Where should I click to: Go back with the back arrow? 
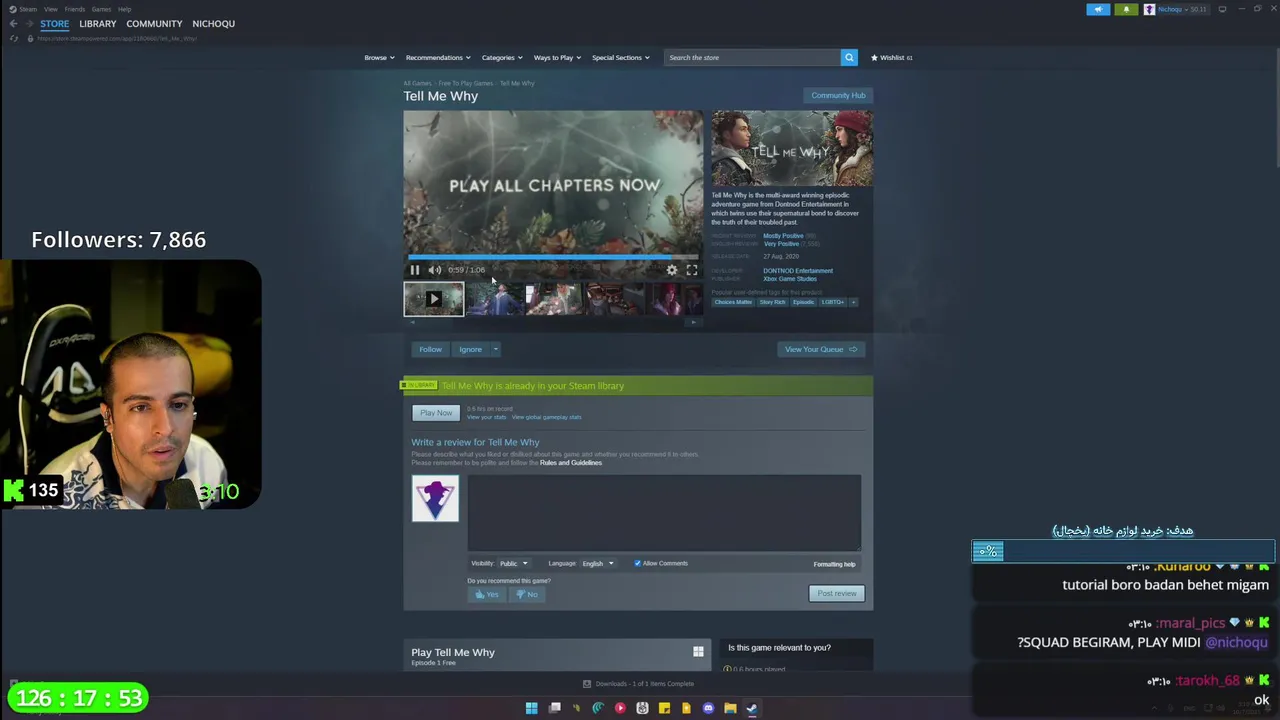(12, 23)
